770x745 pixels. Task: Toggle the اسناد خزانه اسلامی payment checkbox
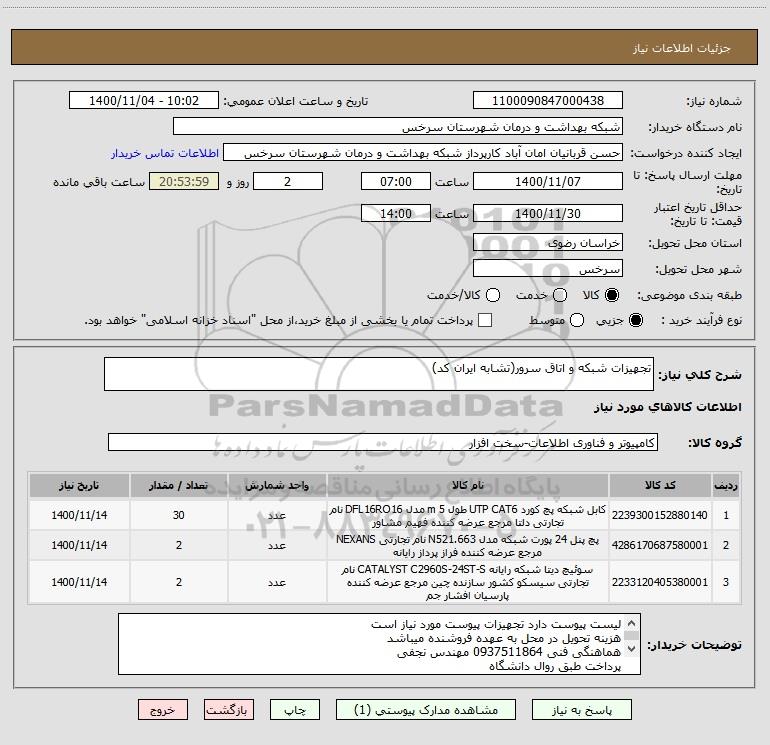[x=485, y=320]
